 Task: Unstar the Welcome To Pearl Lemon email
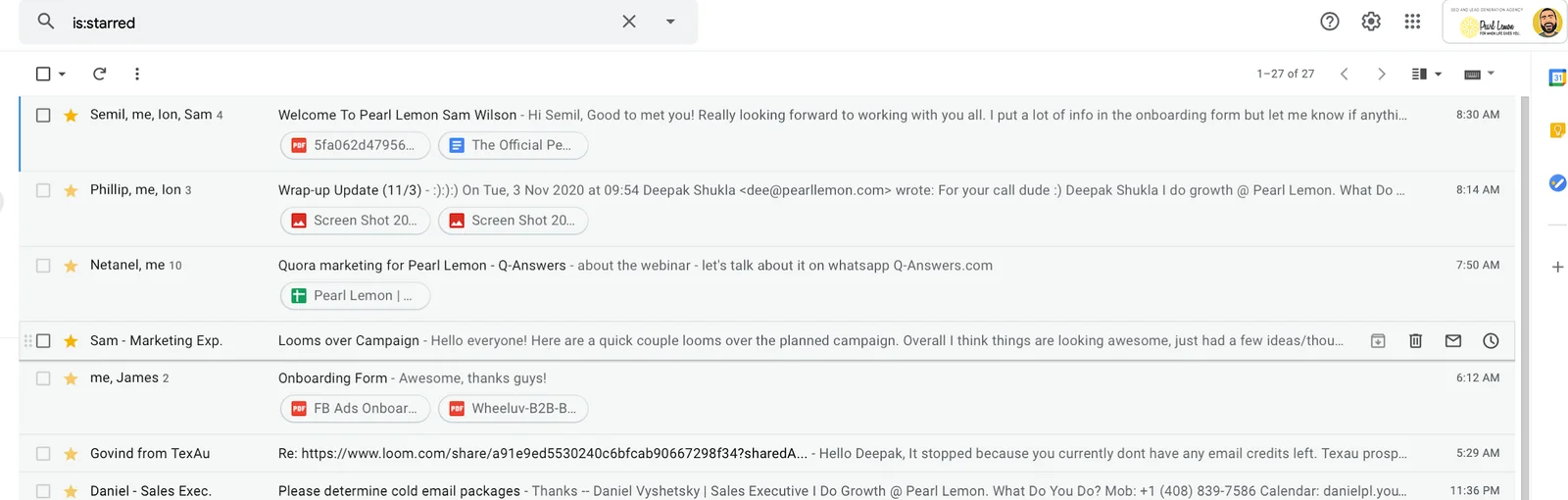point(71,116)
